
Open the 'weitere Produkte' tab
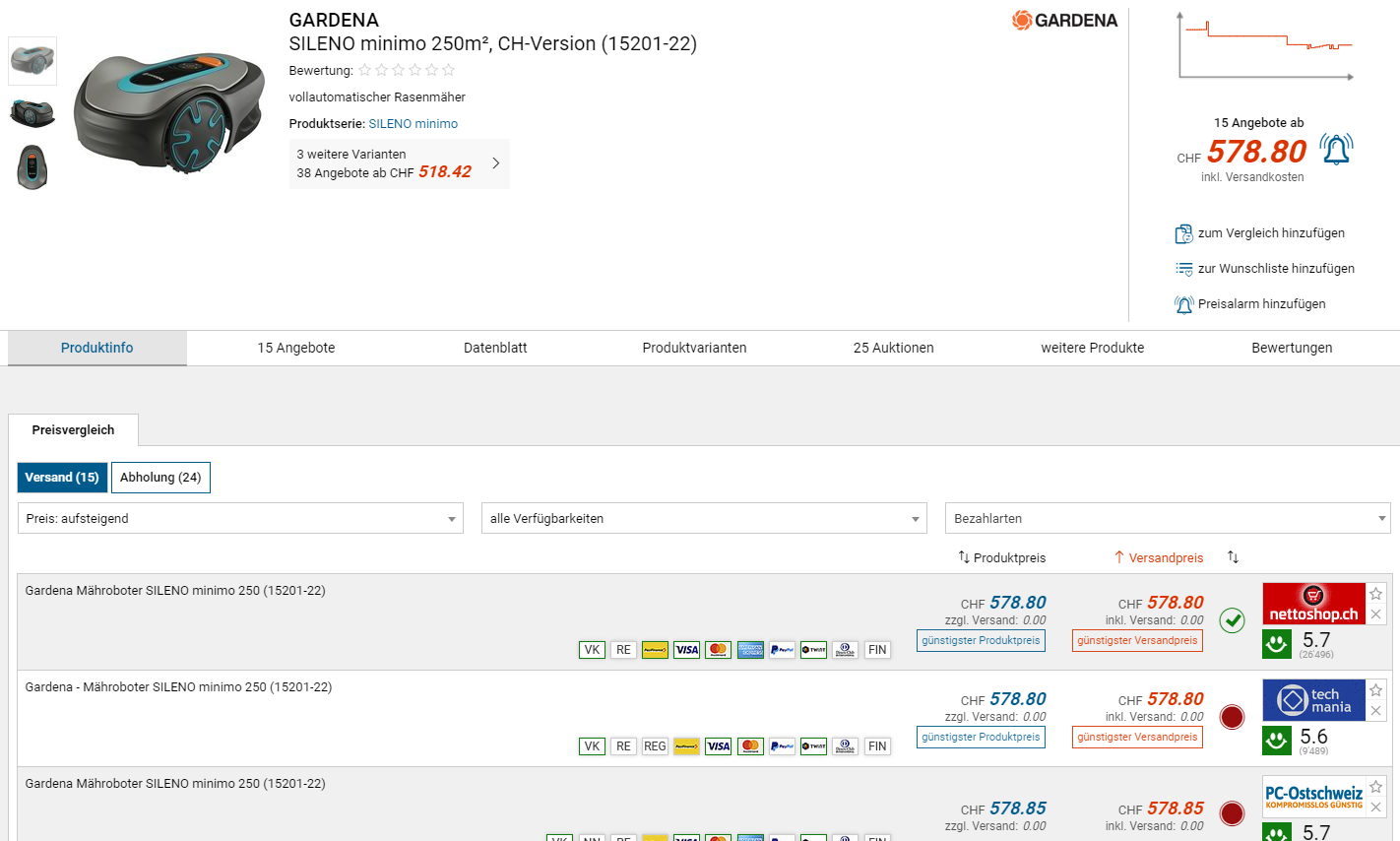pyautogui.click(x=1093, y=348)
